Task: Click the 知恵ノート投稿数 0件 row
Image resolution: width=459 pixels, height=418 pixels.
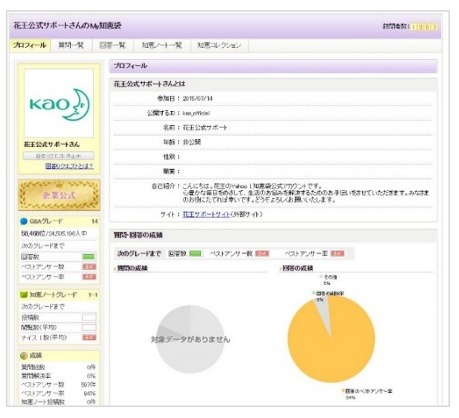Action: click(x=58, y=402)
